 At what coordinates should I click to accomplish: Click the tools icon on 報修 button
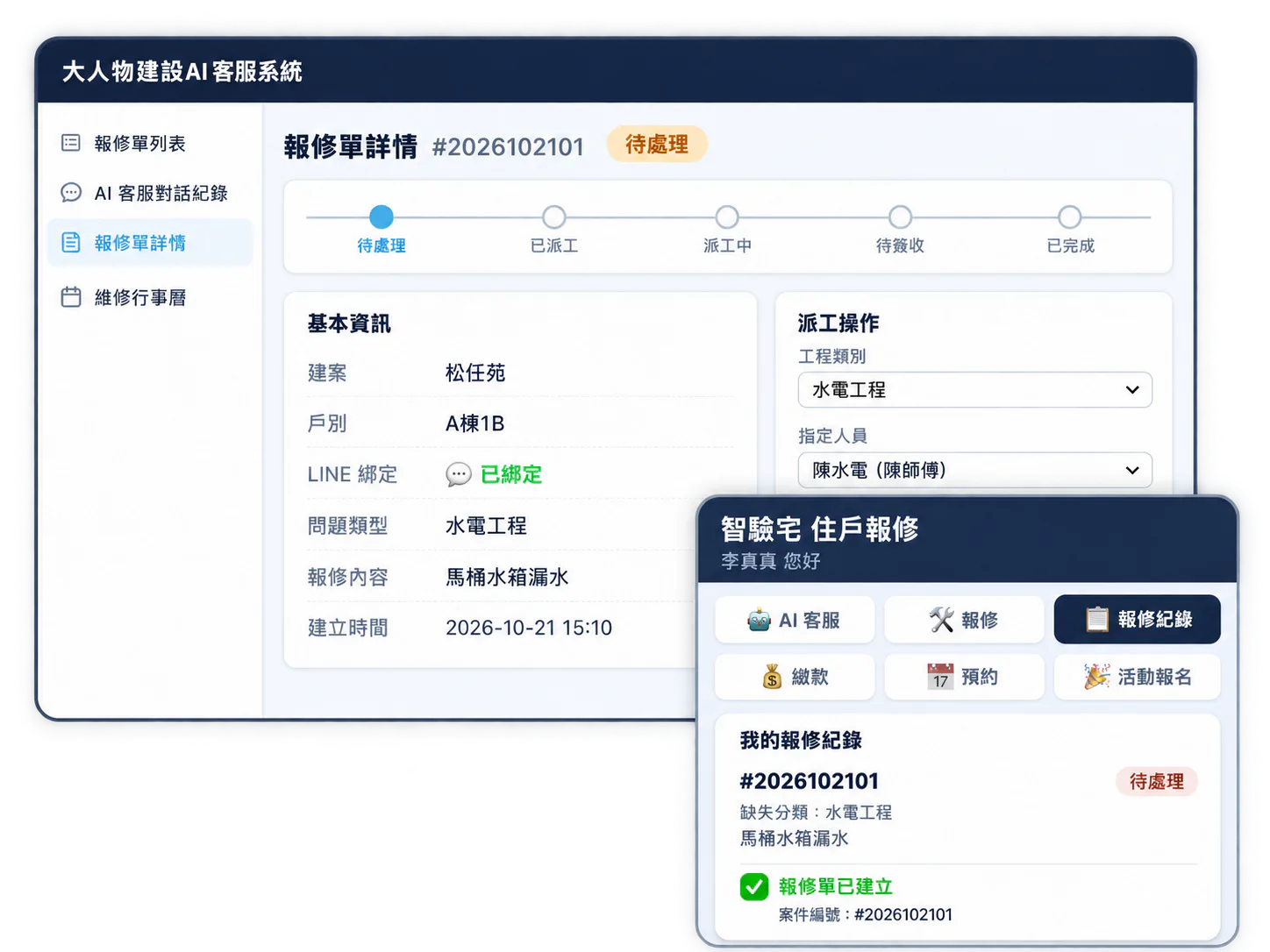pyautogui.click(x=941, y=620)
